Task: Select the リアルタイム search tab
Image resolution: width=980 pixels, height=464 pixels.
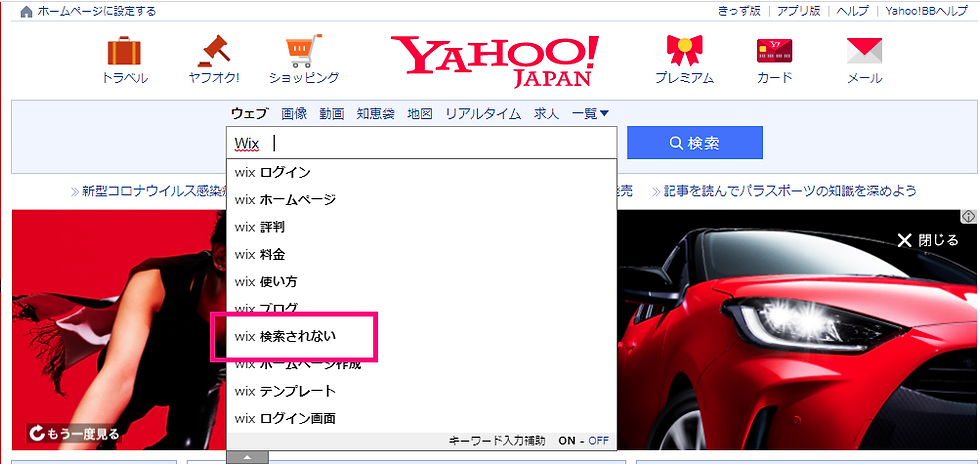Action: pos(483,114)
